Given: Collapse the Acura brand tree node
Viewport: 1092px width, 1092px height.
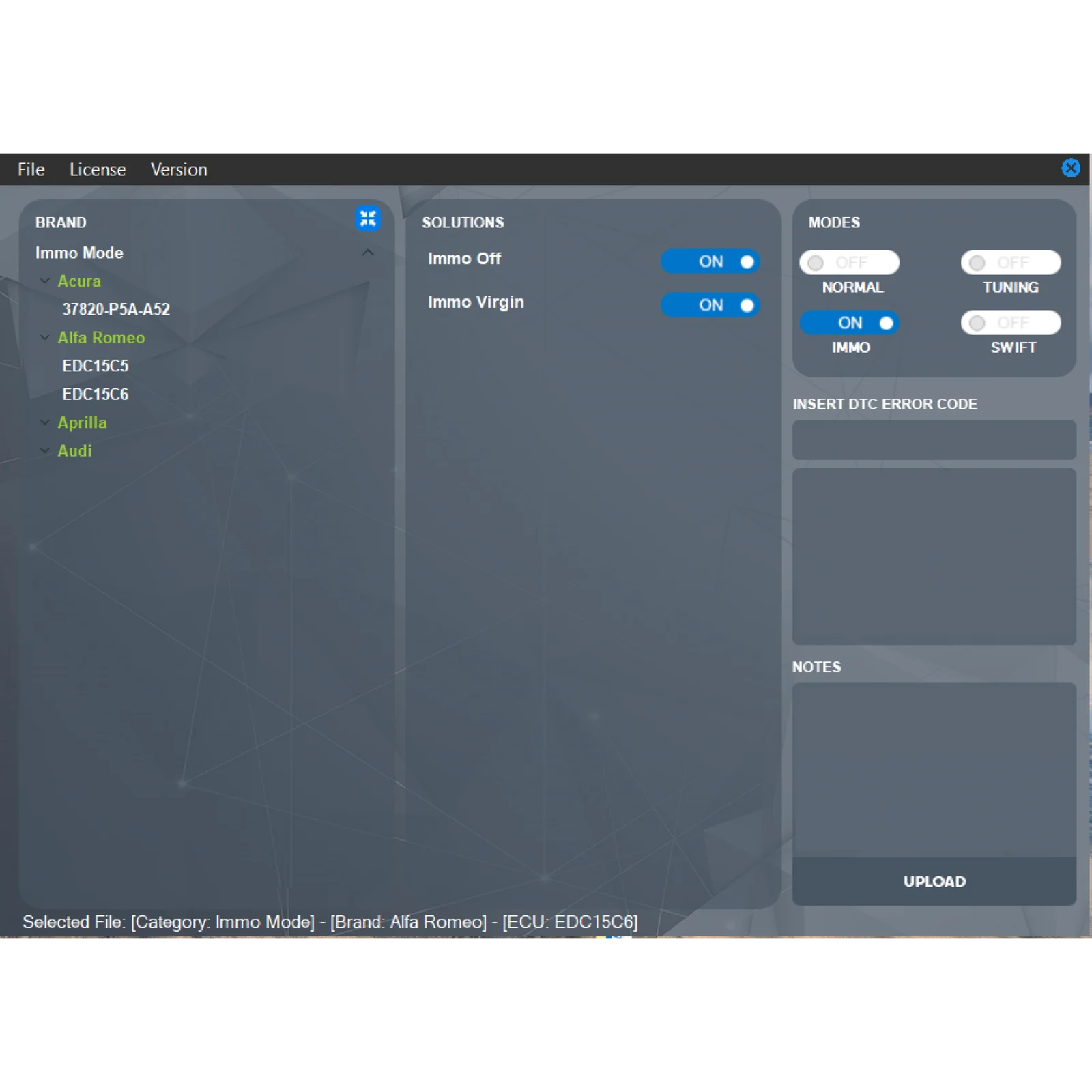Looking at the screenshot, I should (x=45, y=281).
